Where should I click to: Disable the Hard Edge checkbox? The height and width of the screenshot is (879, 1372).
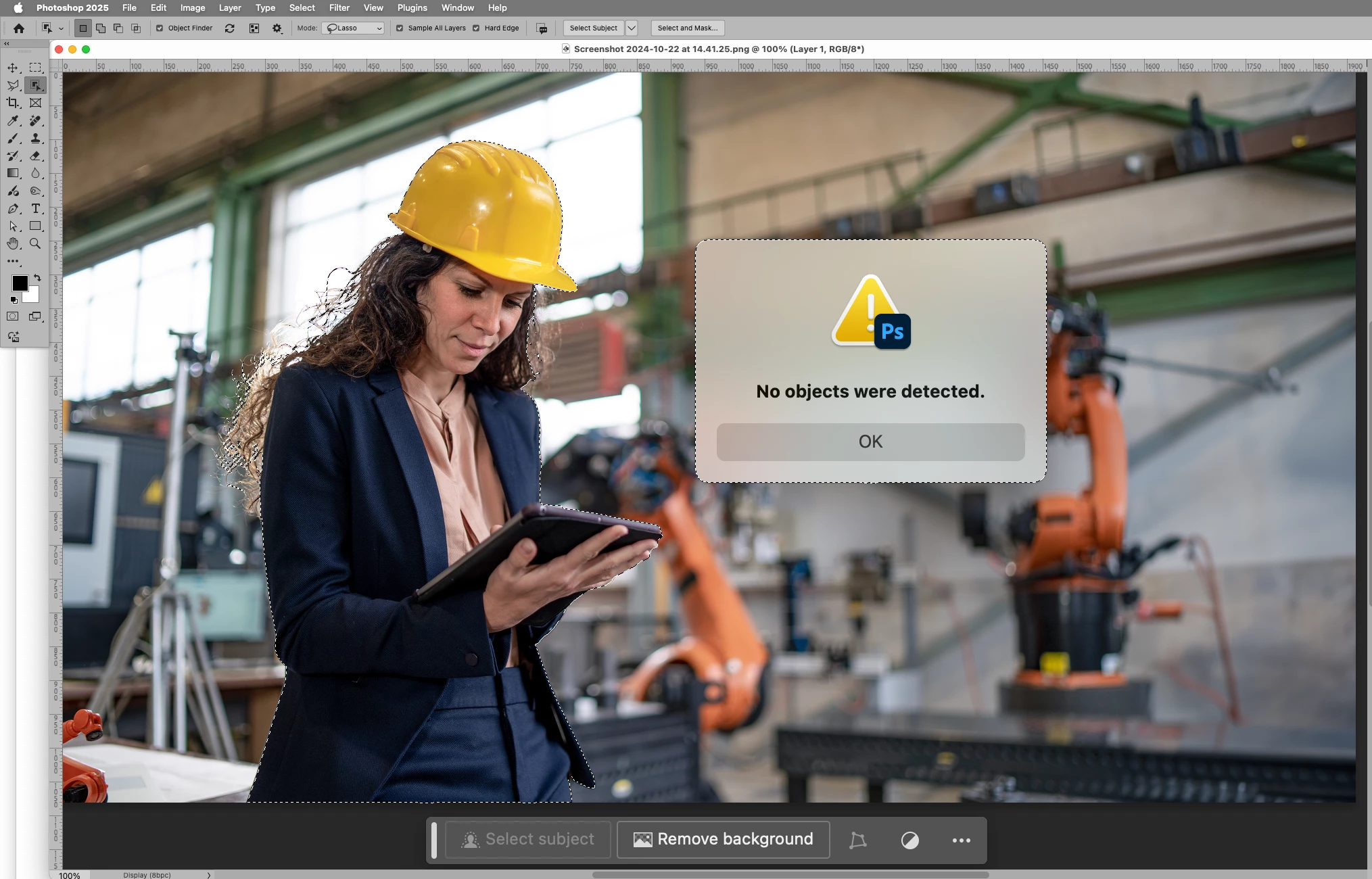point(476,28)
